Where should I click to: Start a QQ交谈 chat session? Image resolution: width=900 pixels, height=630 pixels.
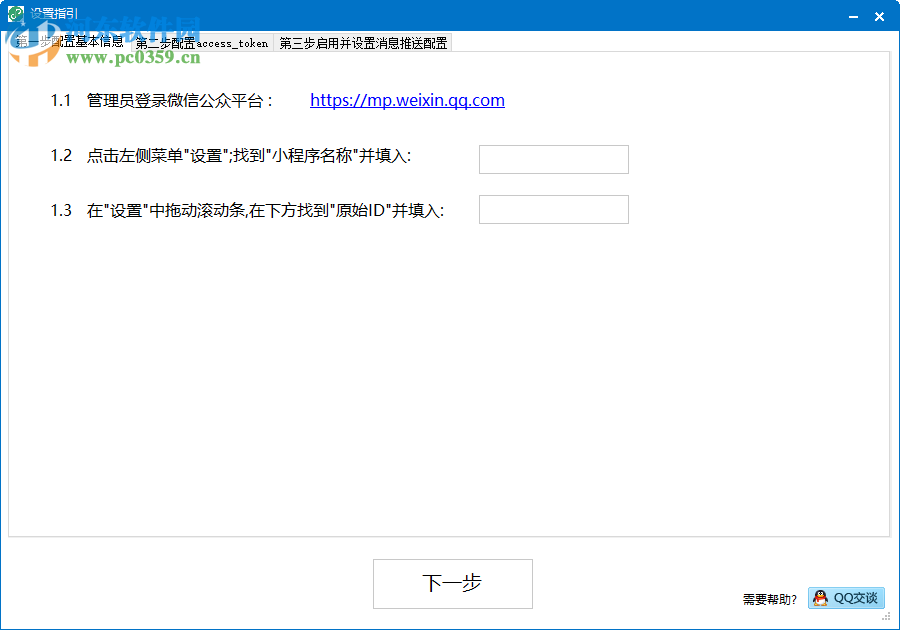point(845,598)
